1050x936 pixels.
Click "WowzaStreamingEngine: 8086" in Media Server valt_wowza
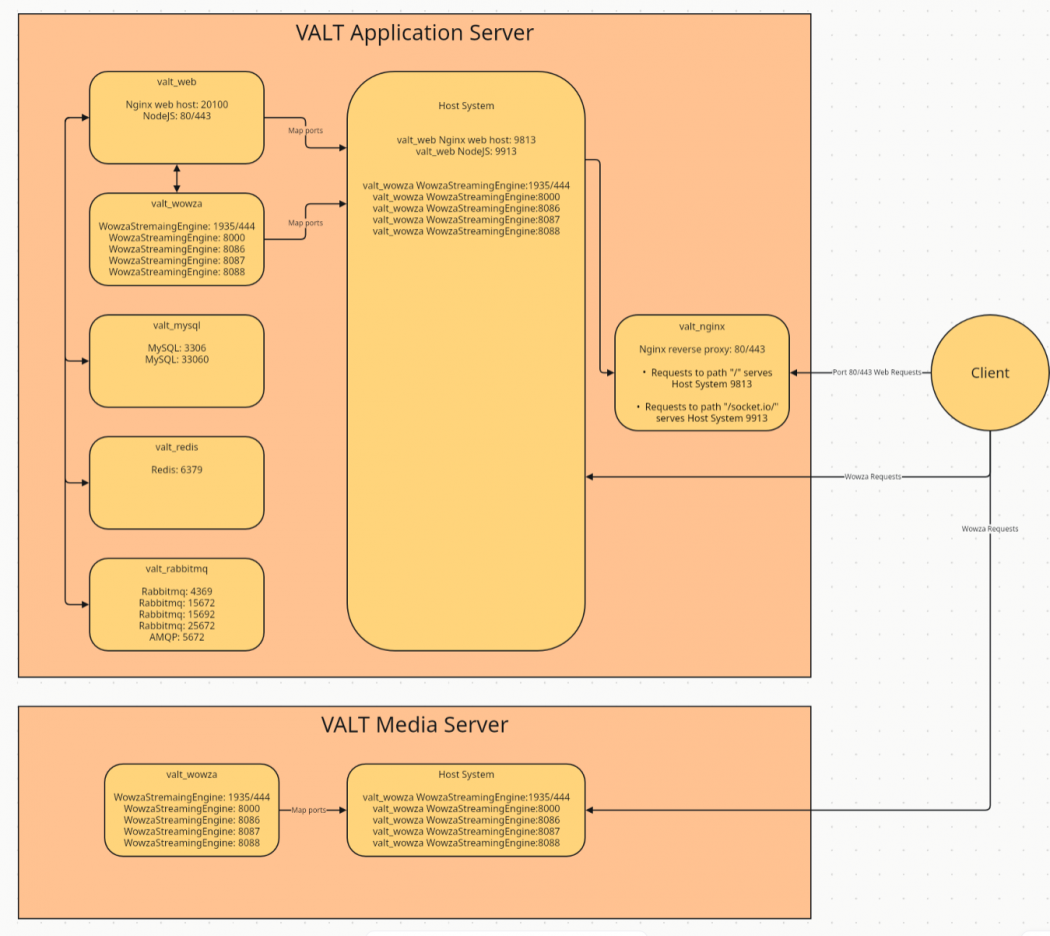pyautogui.click(x=192, y=820)
